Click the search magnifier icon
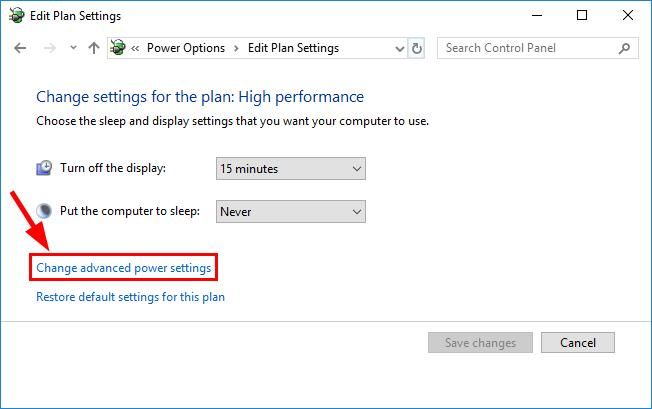This screenshot has width=652, height=409. [x=624, y=48]
